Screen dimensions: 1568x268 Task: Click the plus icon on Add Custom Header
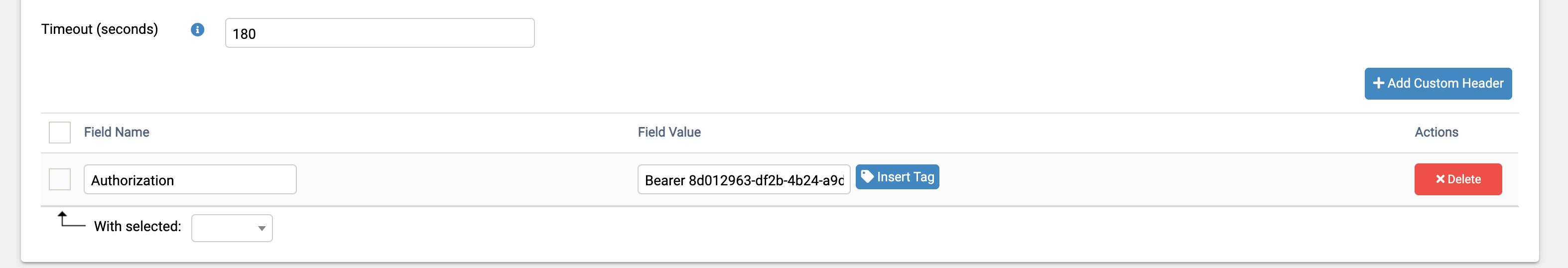(1379, 84)
